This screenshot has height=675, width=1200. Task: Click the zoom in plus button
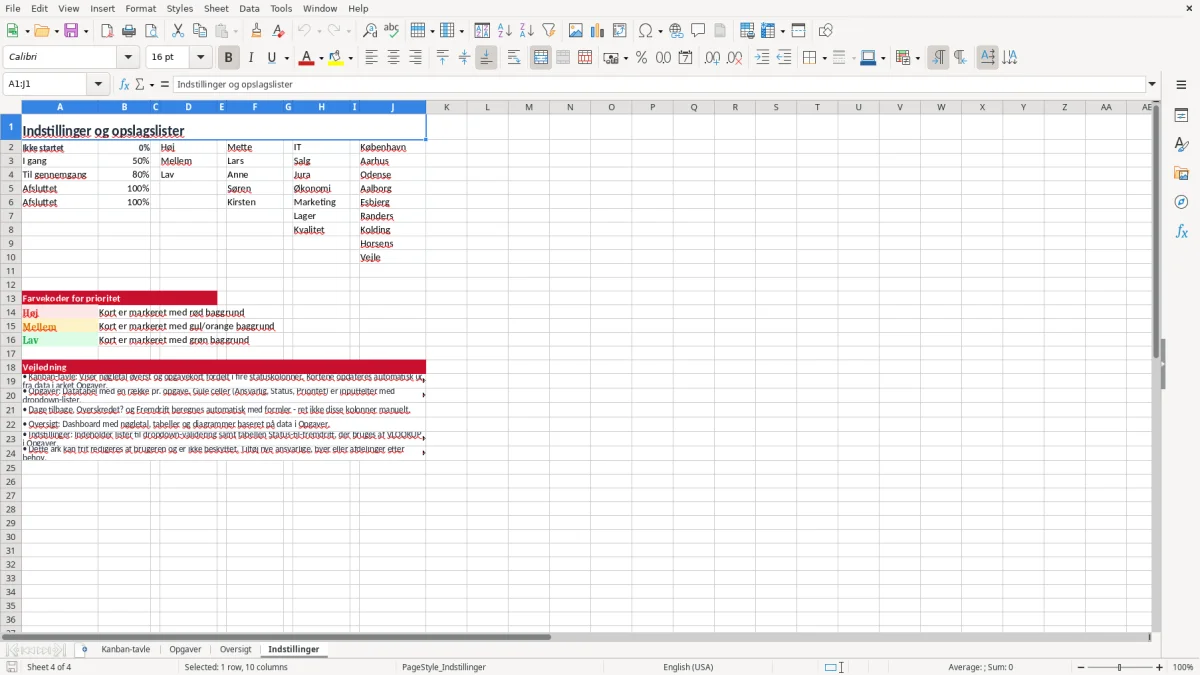pos(1160,667)
